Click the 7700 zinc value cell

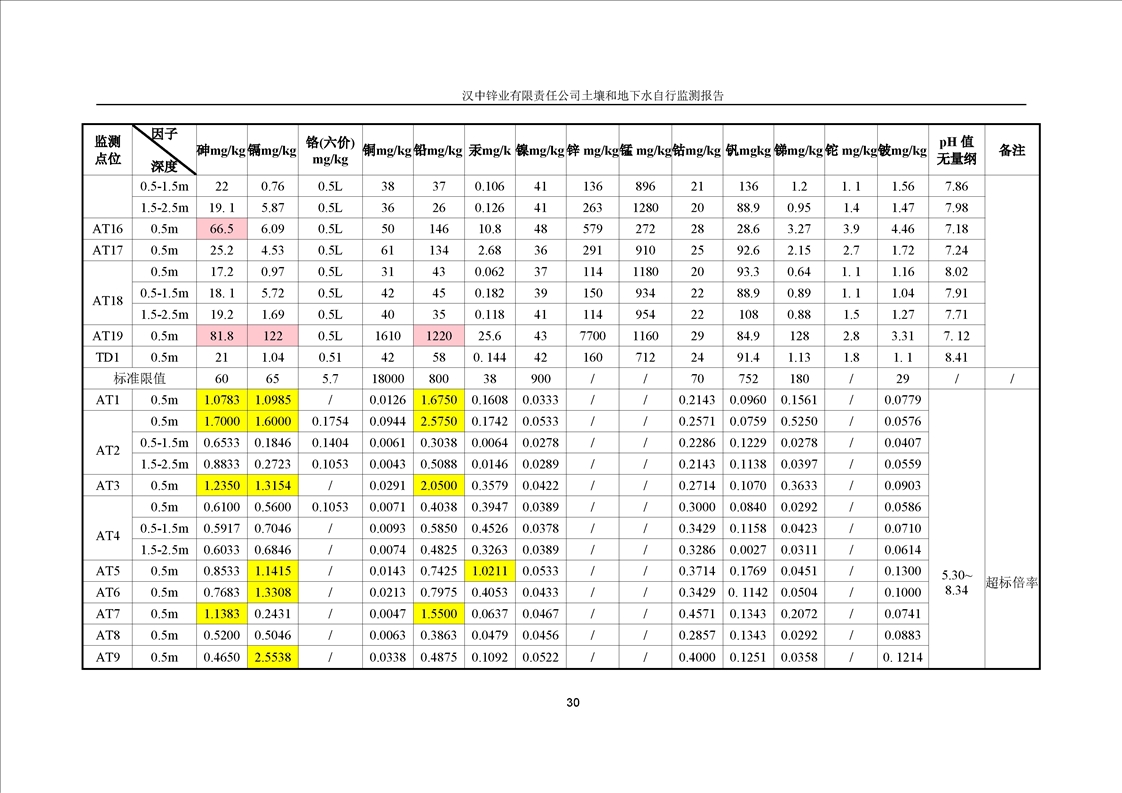(592, 336)
